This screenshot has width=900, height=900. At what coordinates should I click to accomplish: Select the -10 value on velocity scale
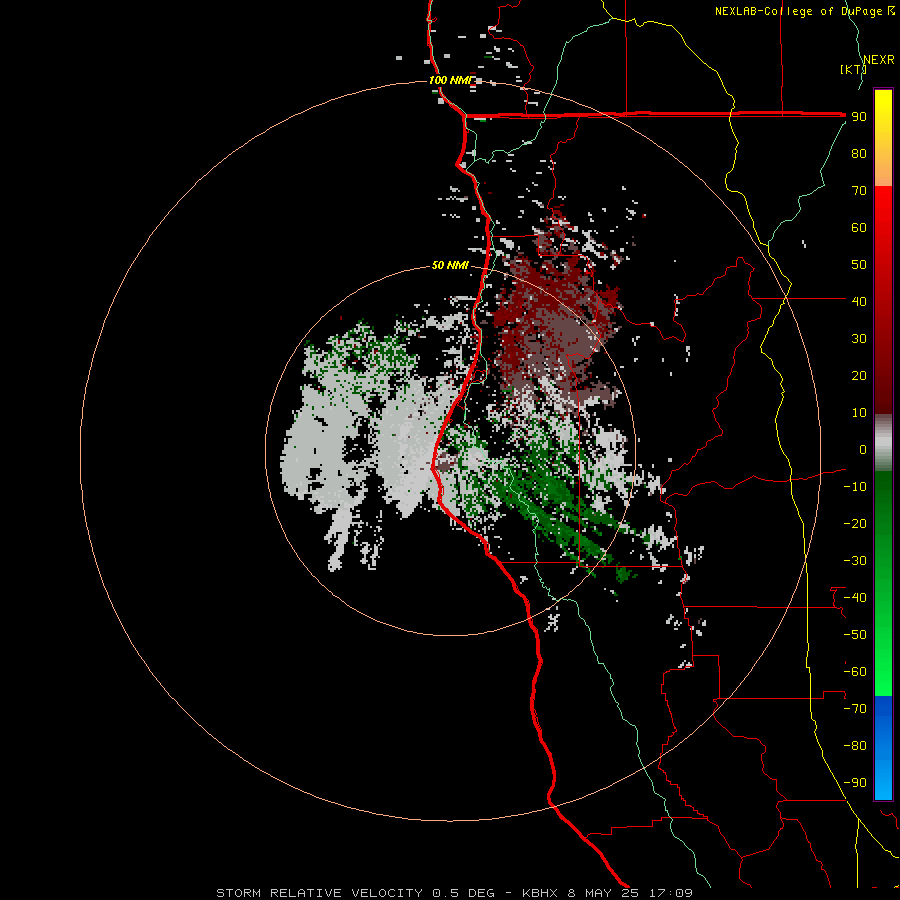[x=855, y=487]
